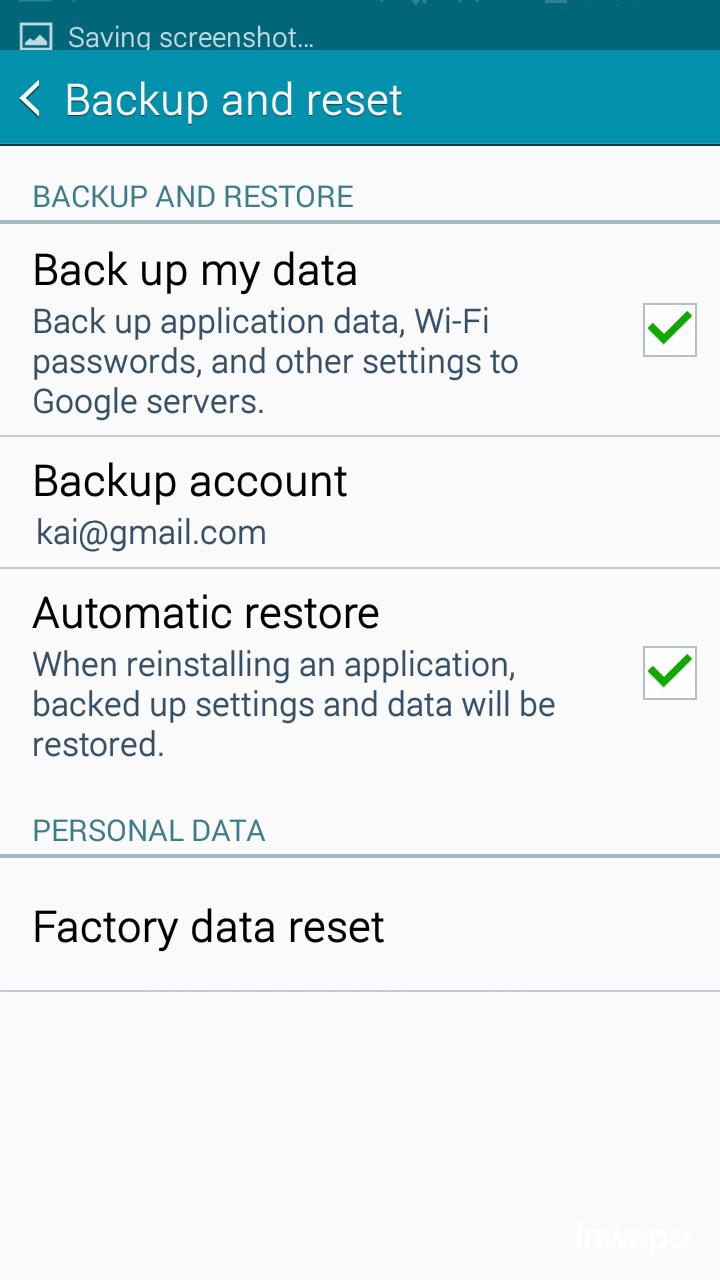Tap the Saving screenshot notification text
The image size is (720, 1280).
click(190, 38)
